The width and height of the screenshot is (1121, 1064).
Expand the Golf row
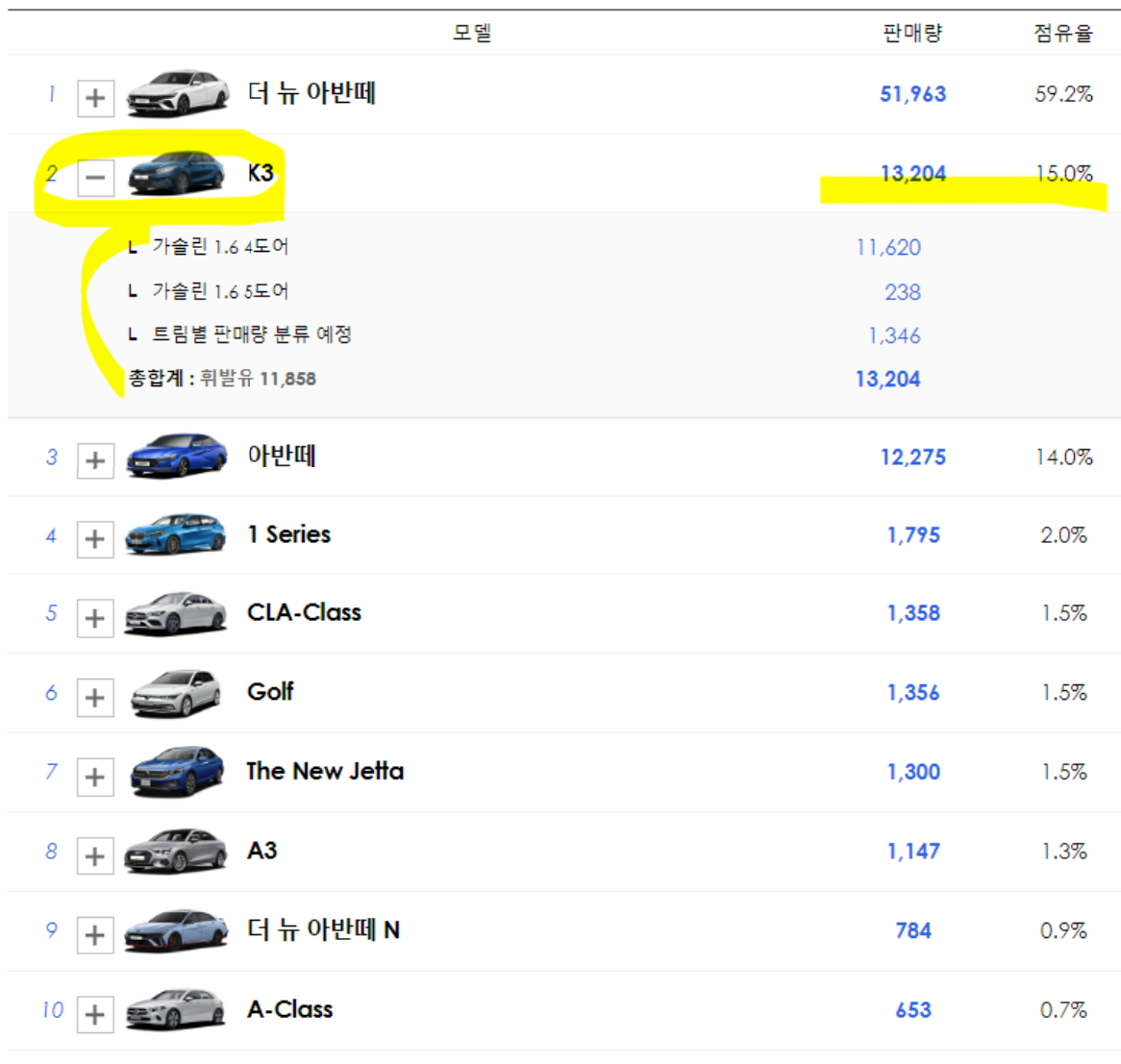pos(96,698)
